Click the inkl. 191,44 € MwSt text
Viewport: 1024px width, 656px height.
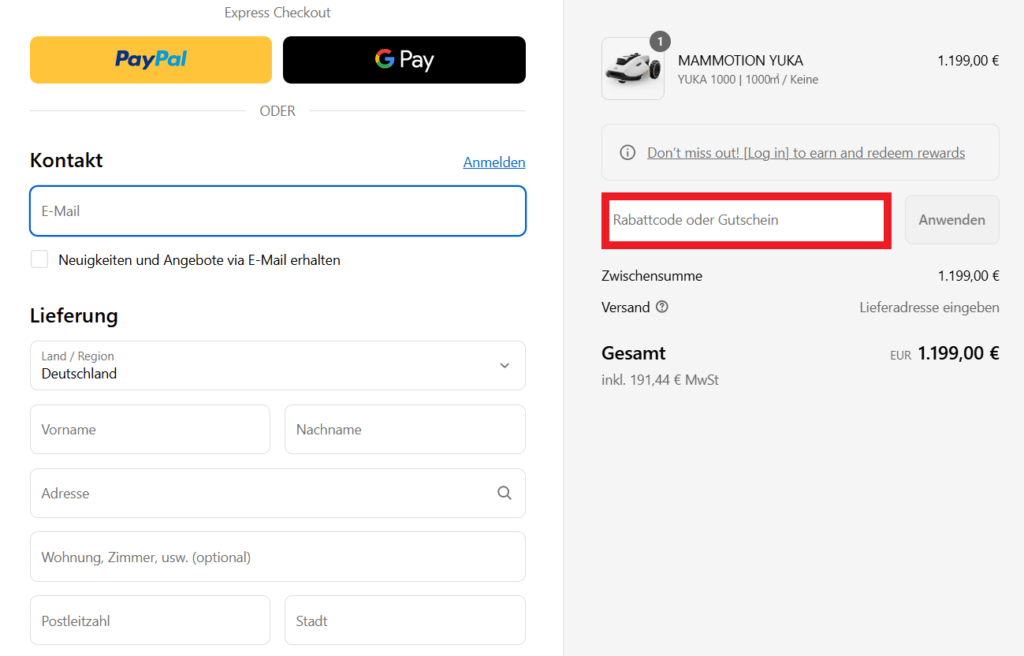coord(660,380)
